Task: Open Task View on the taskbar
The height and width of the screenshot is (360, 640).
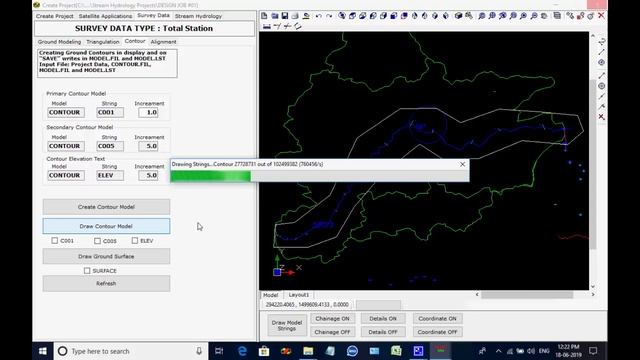Action: pyautogui.click(x=219, y=351)
